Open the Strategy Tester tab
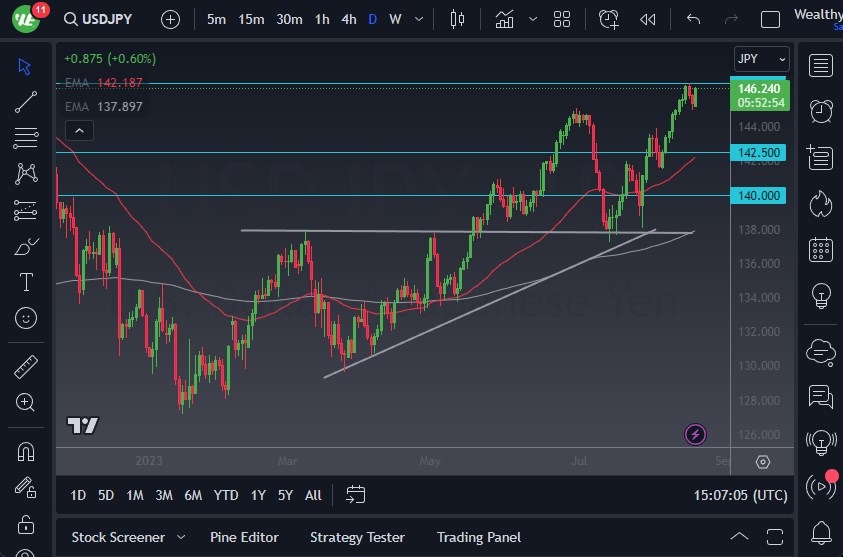This screenshot has height=557, width=843. pos(357,537)
